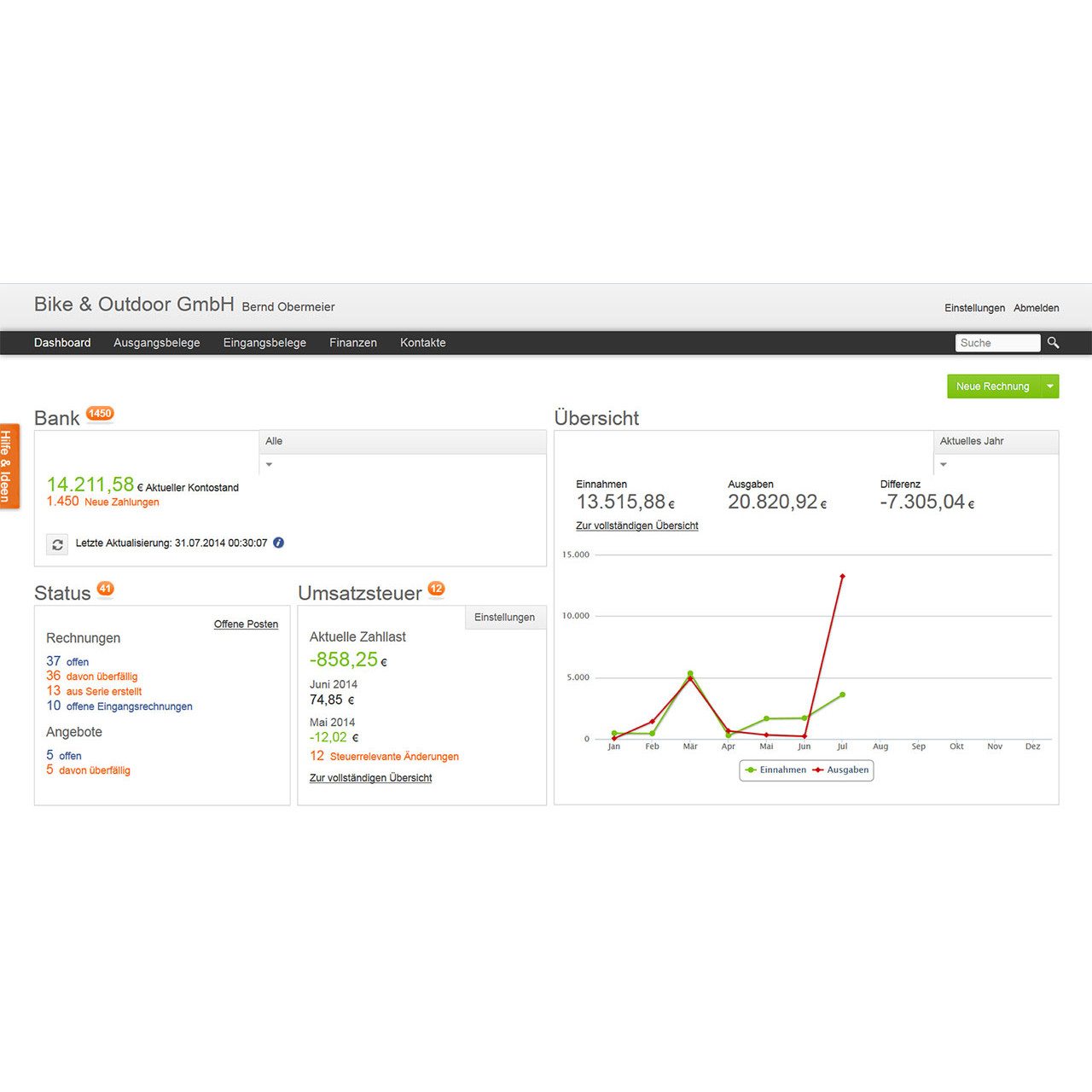Click the Abmelden link
This screenshot has width=1092, height=1092.
point(1037,308)
